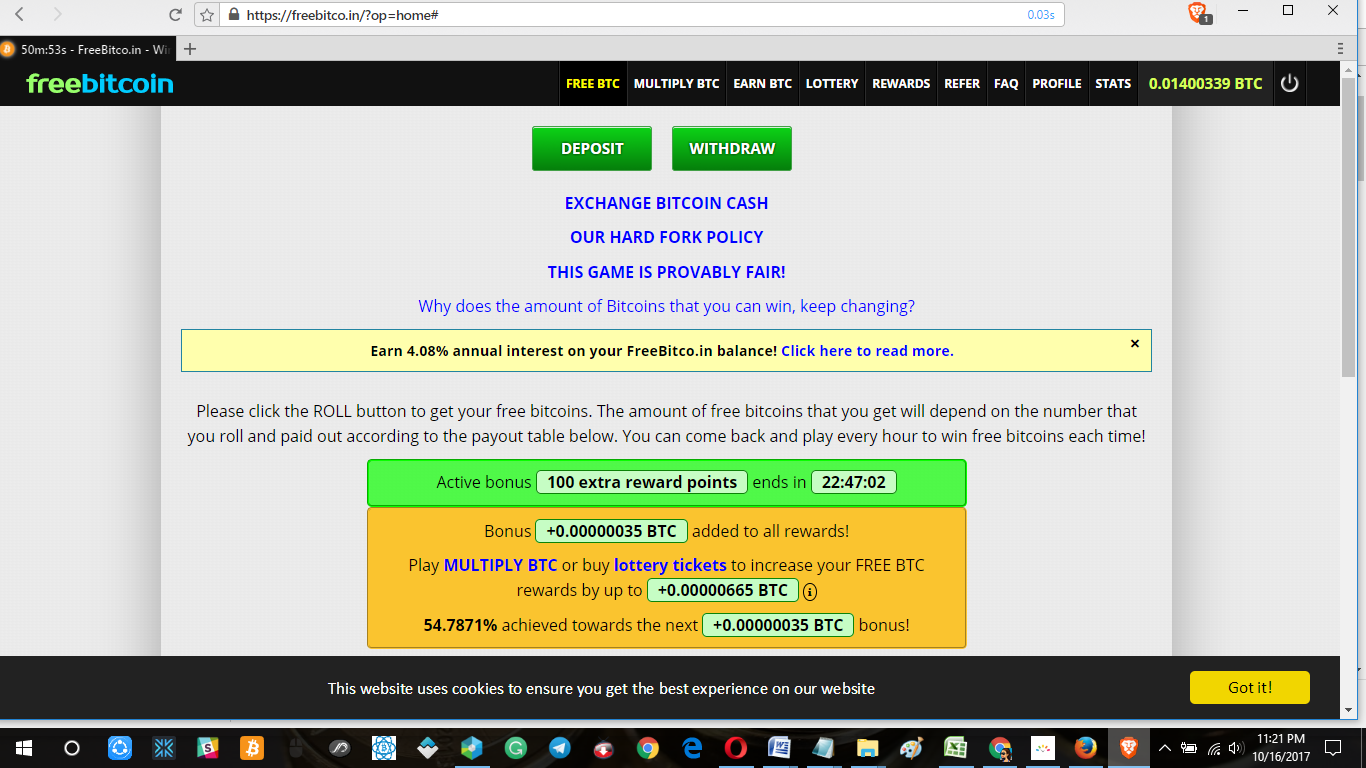Open Grammarly green G icon in taskbar

tap(515, 748)
